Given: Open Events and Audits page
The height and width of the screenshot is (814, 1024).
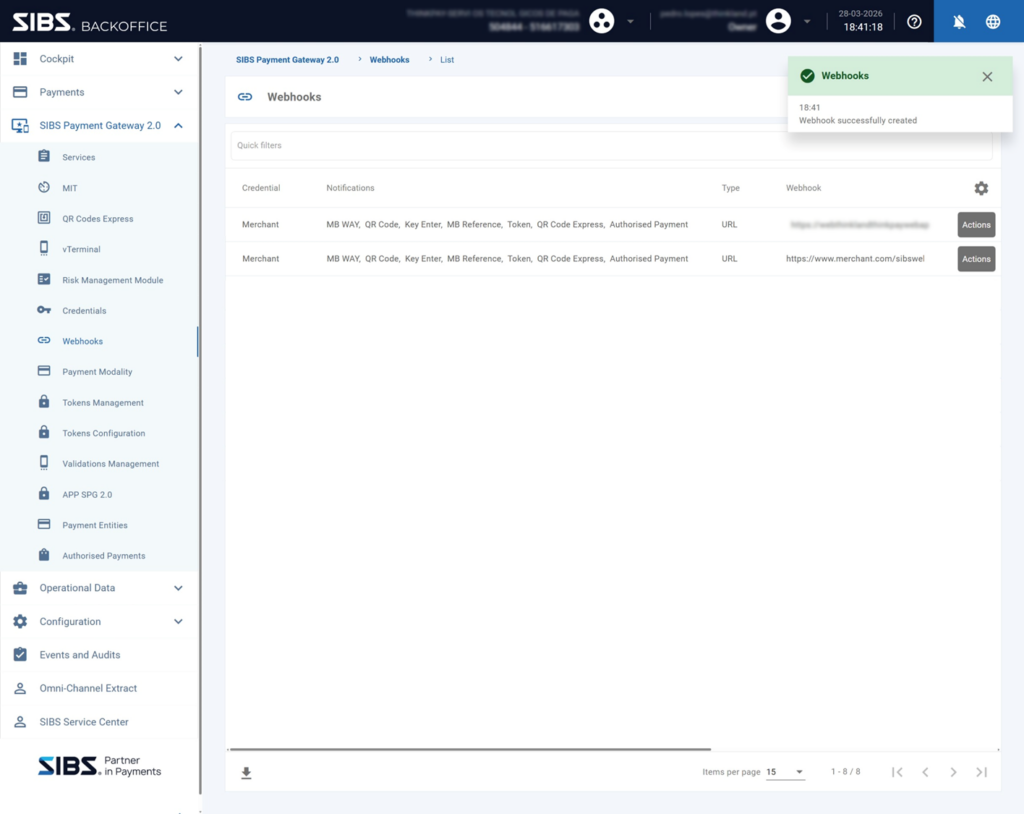Looking at the screenshot, I should 80,655.
